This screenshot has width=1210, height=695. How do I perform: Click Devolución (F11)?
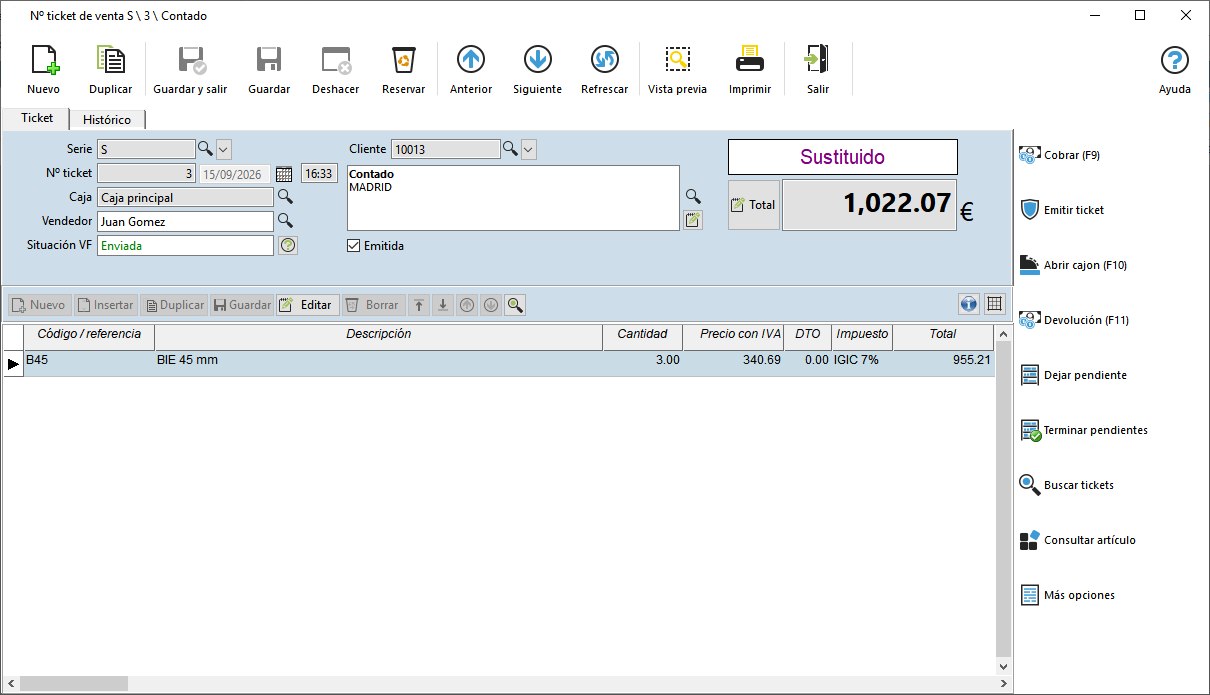pos(1073,320)
